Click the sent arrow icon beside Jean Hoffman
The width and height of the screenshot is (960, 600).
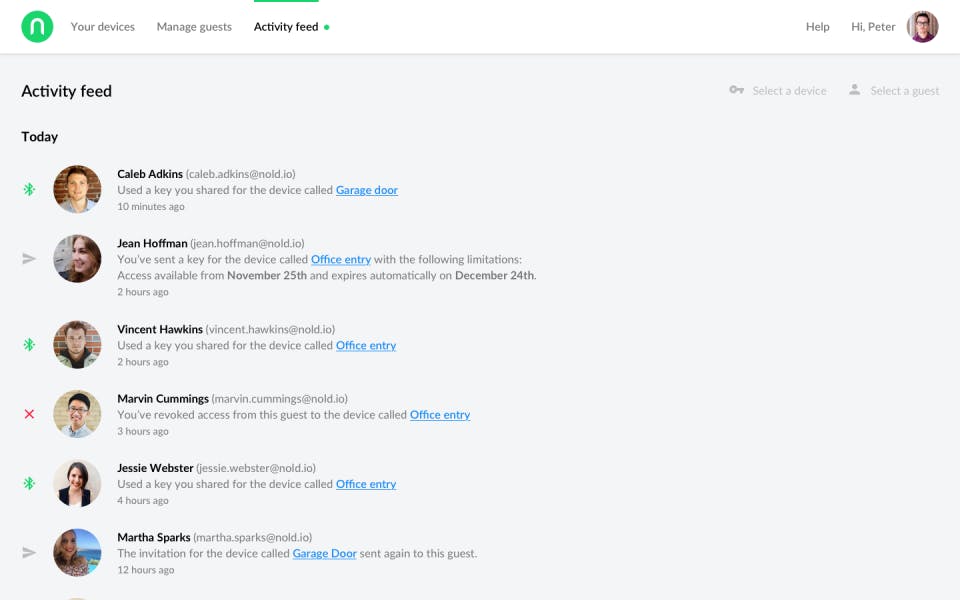tap(29, 259)
